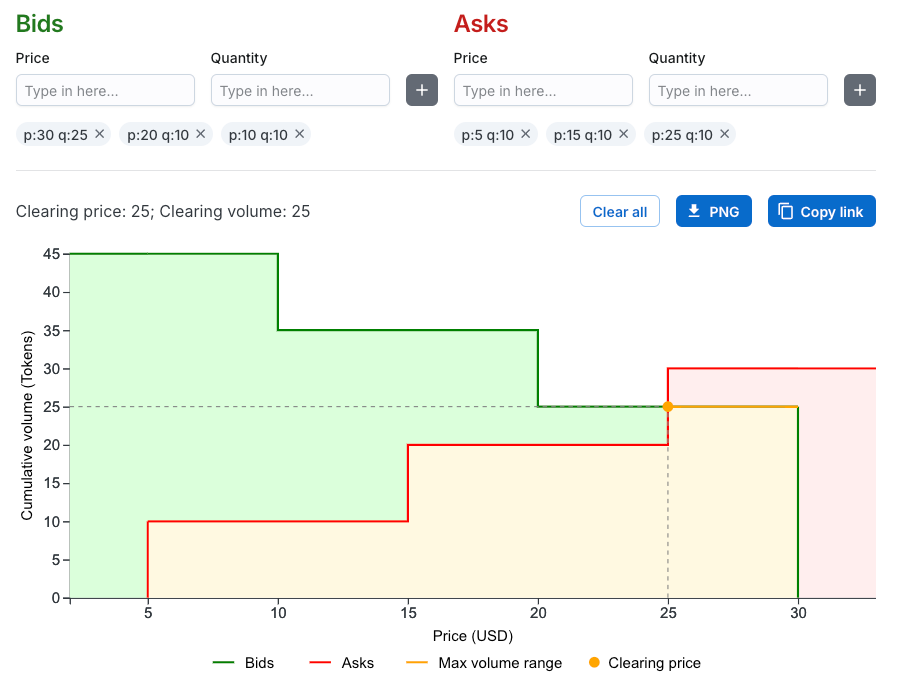Click the 45 tick label on volume axis

(x=51, y=253)
